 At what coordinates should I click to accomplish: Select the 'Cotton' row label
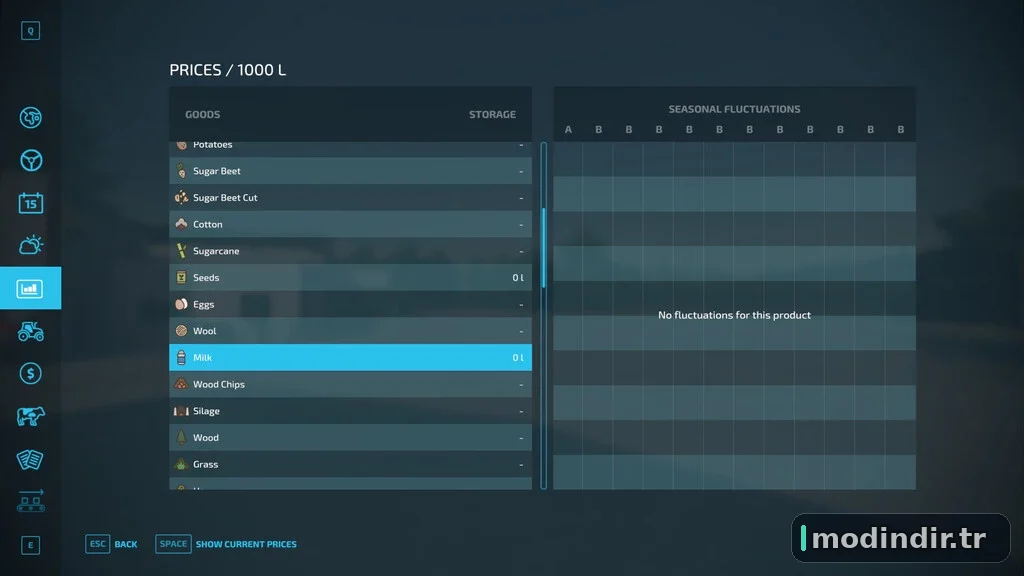pos(208,224)
